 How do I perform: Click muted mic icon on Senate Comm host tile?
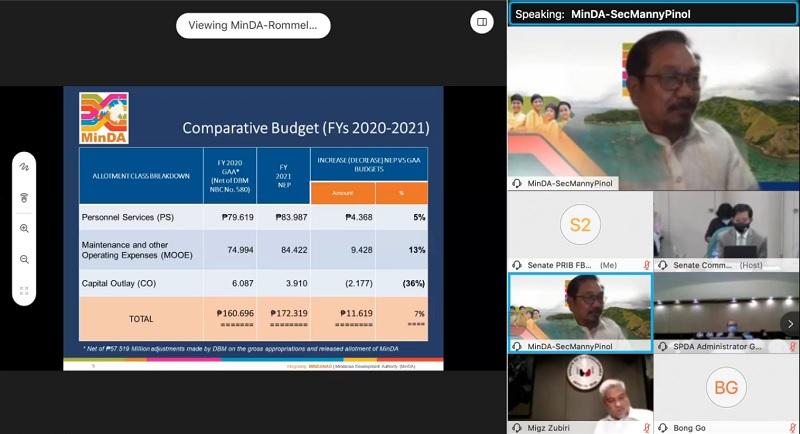click(x=793, y=264)
